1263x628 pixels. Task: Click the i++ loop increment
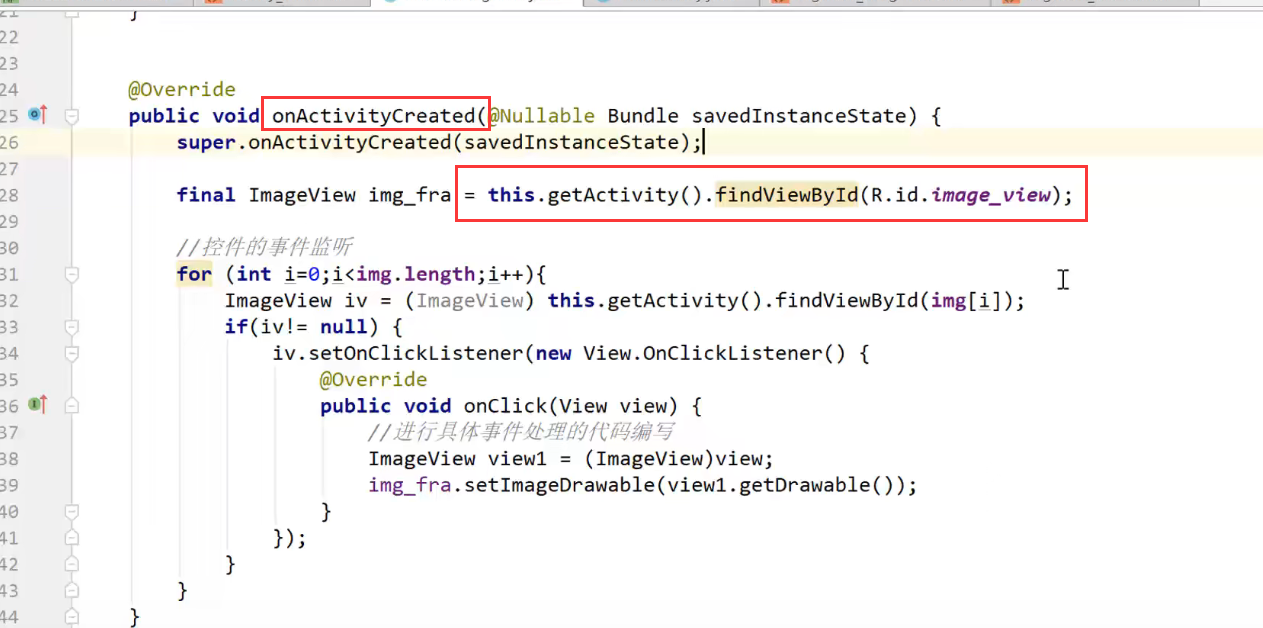click(x=506, y=274)
